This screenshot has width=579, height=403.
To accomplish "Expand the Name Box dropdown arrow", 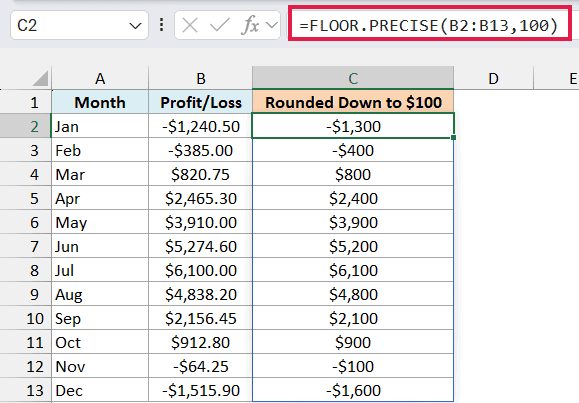I will point(135,26).
